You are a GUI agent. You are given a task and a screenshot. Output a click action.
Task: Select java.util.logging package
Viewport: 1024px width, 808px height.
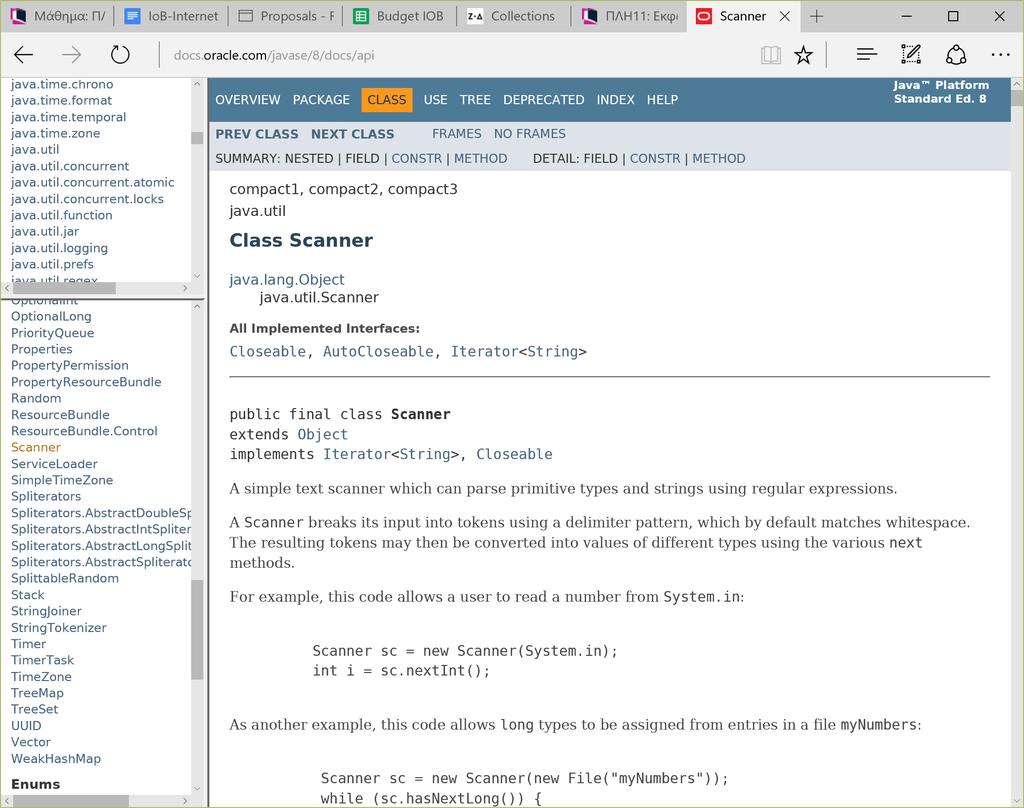pos(59,248)
